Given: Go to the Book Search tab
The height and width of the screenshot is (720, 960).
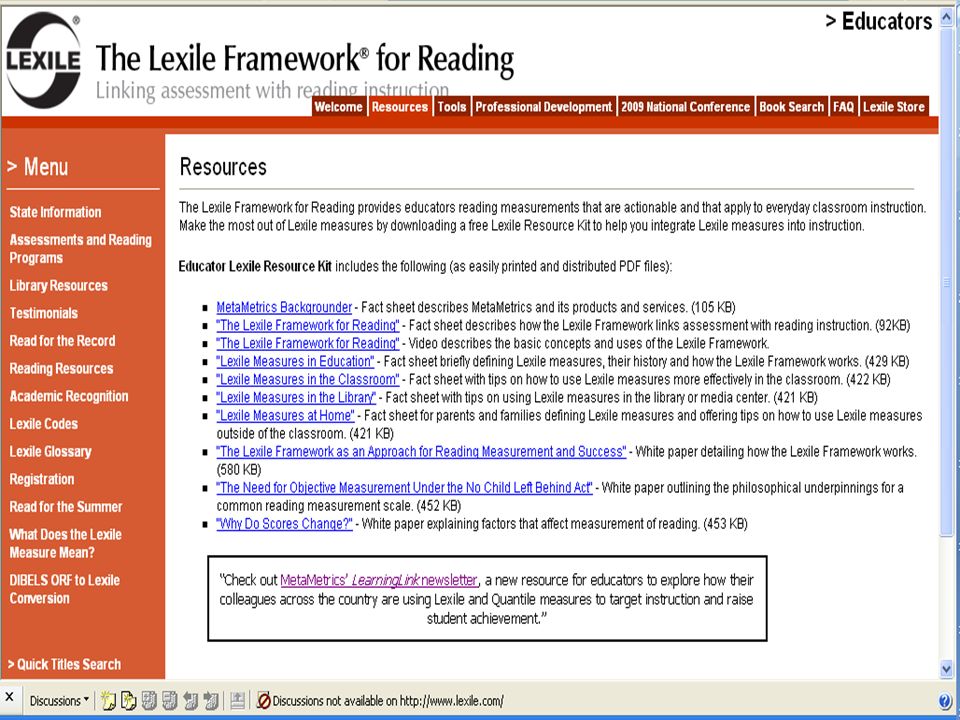Looking at the screenshot, I should click(x=792, y=107).
